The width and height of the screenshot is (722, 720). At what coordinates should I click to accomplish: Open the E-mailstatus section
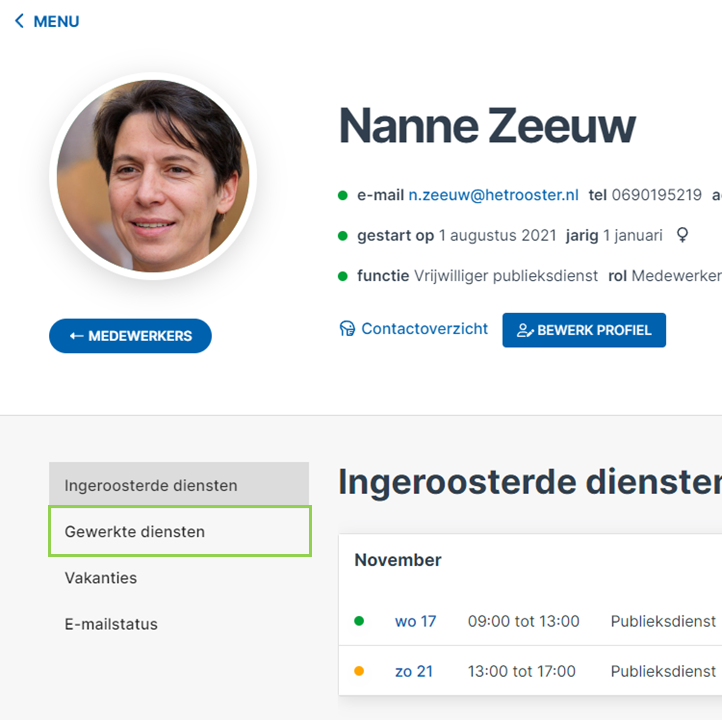click(x=111, y=624)
